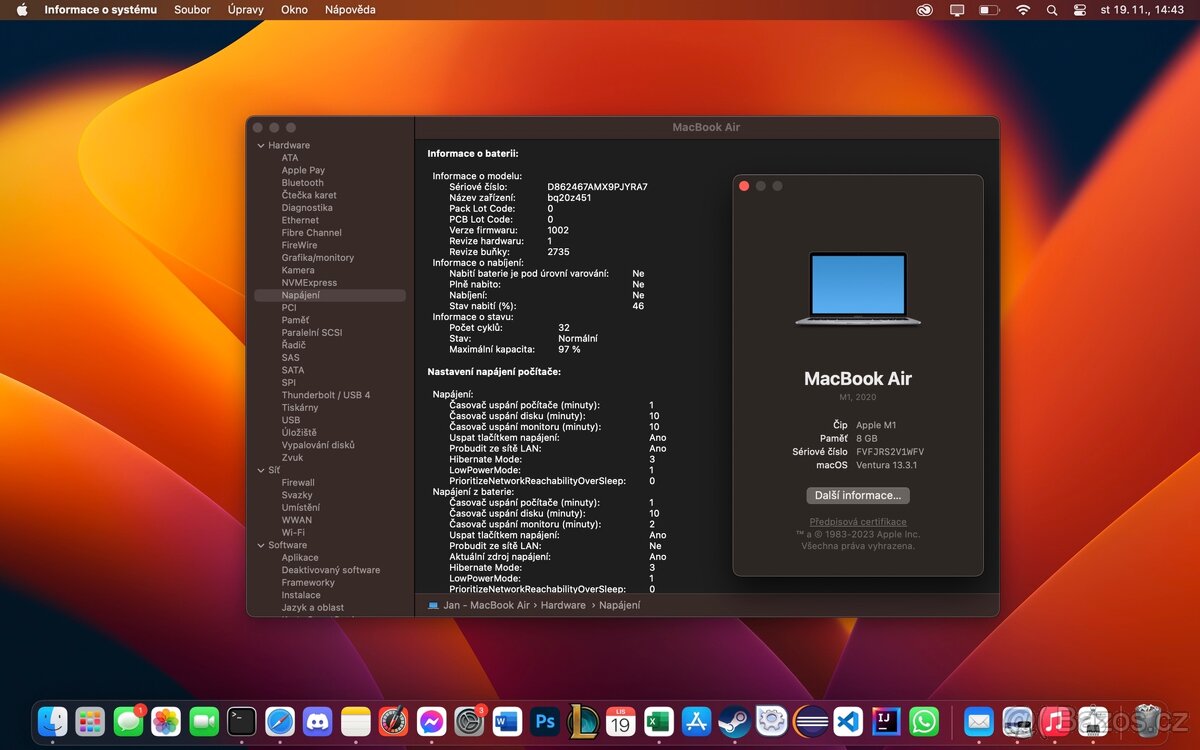The image size is (1200, 750).
Task: Collapse the Hardware section in the sidebar
Action: pos(261,145)
